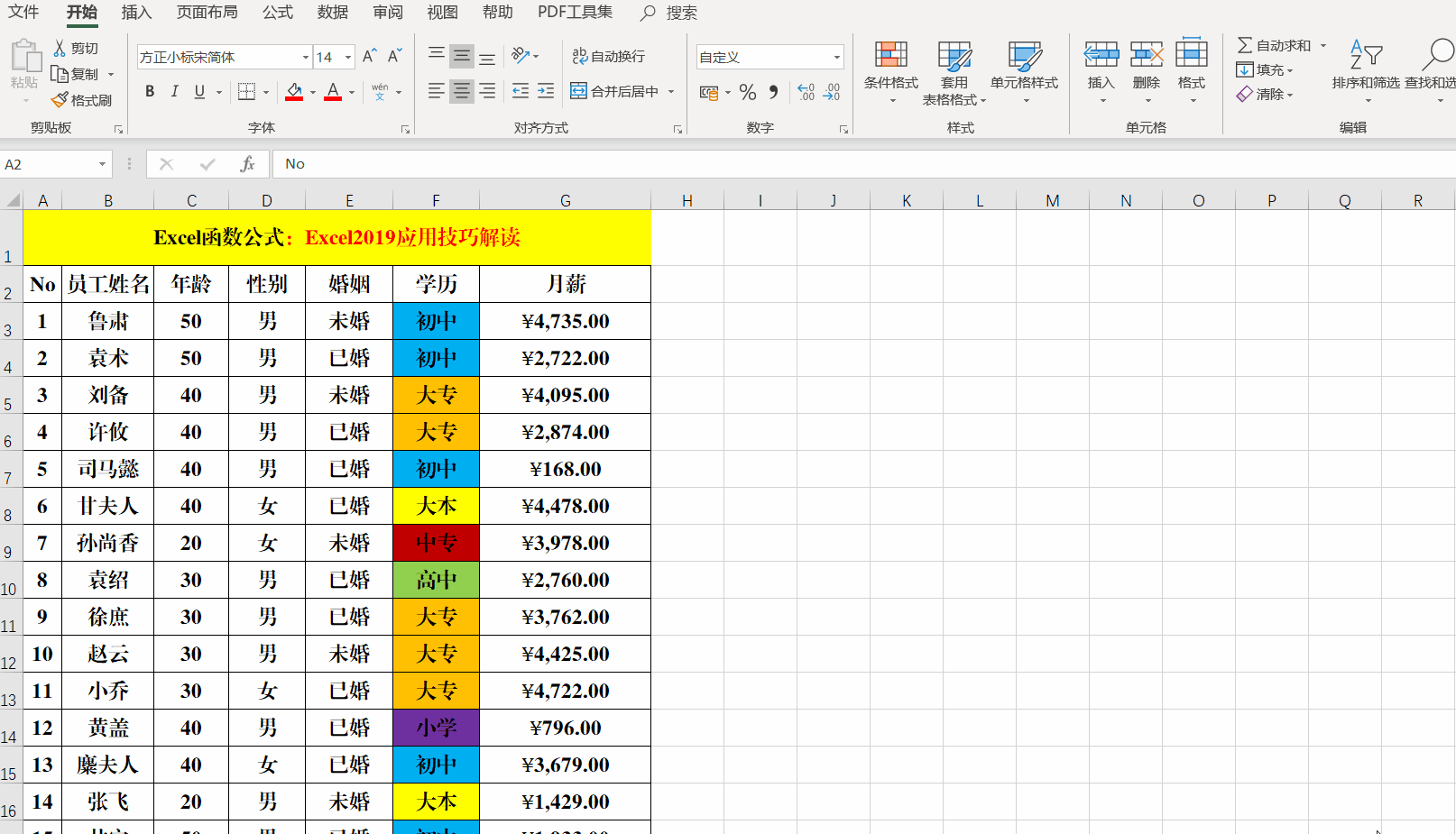Click the Paste icon

click(x=25, y=56)
